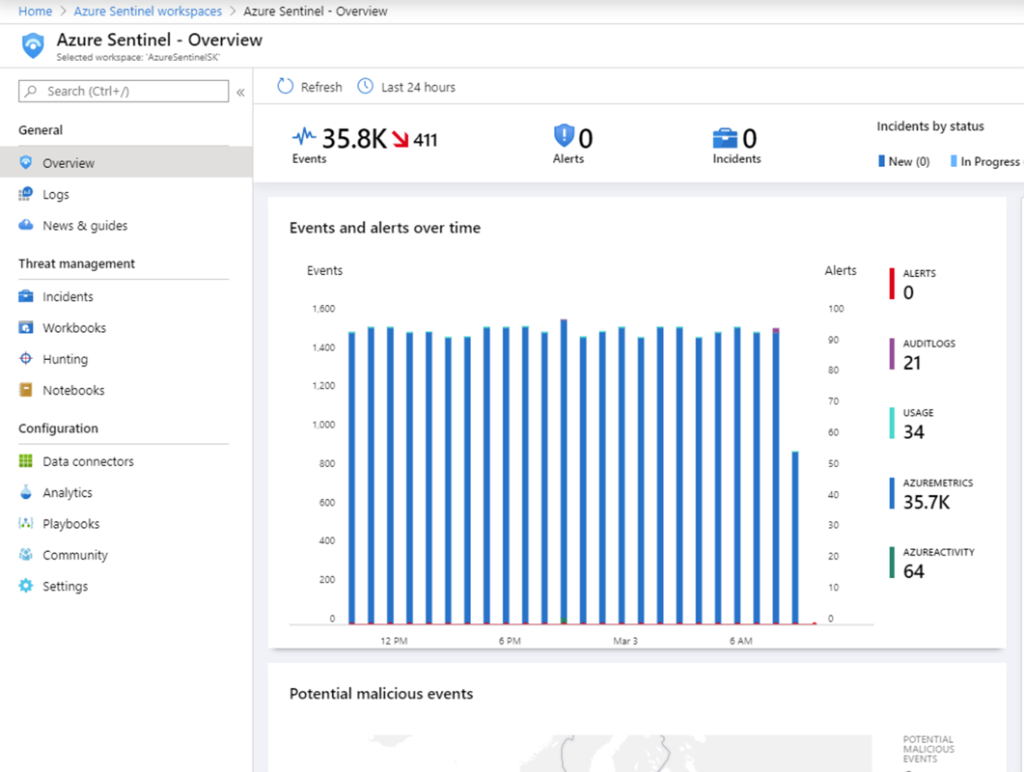The height and width of the screenshot is (772, 1024).
Task: Click the teal USAGE legend color bar
Action: 892,423
